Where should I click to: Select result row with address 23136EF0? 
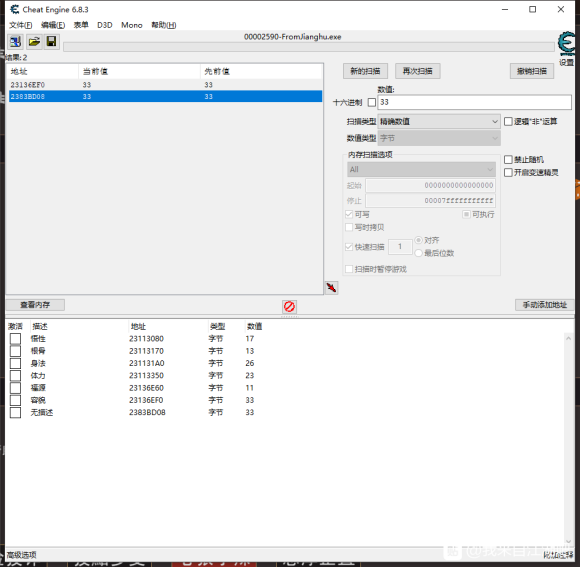click(x=165, y=85)
